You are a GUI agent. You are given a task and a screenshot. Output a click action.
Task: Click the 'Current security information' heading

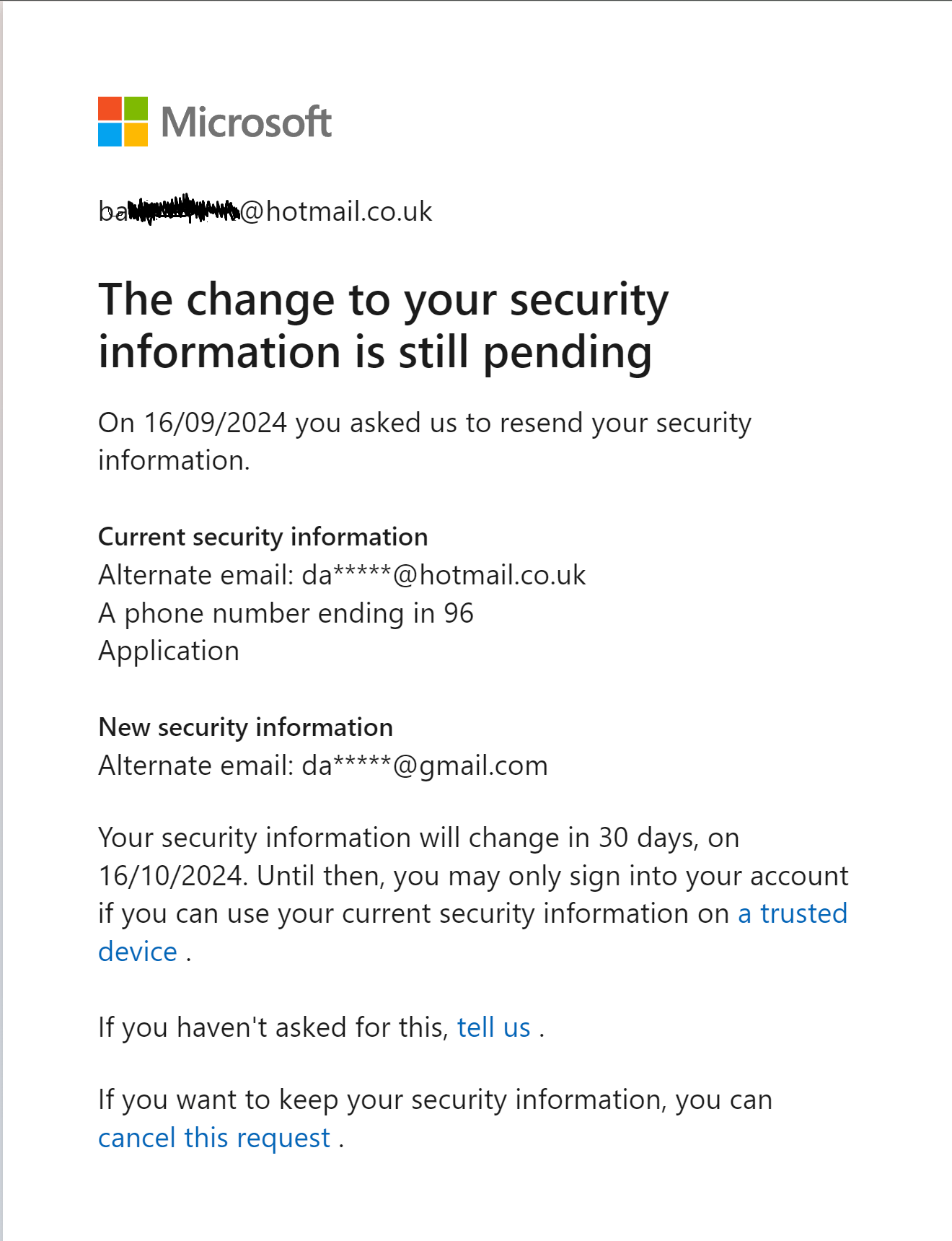point(263,537)
